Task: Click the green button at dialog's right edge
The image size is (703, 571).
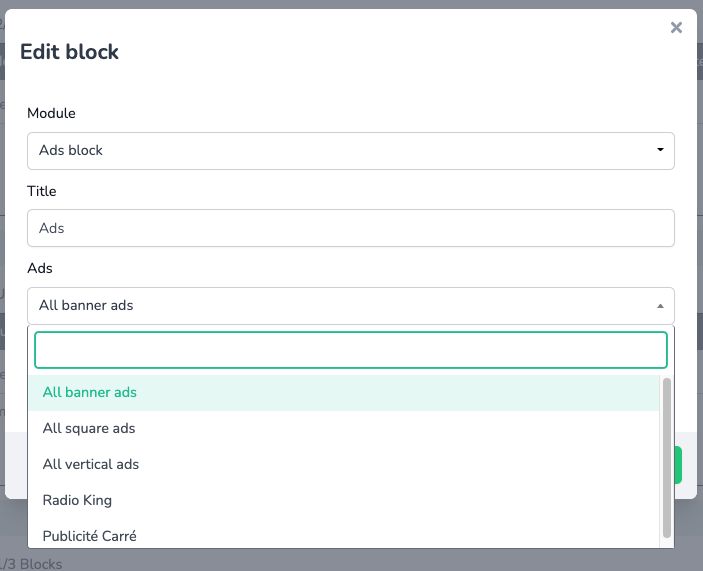Action: tap(679, 466)
